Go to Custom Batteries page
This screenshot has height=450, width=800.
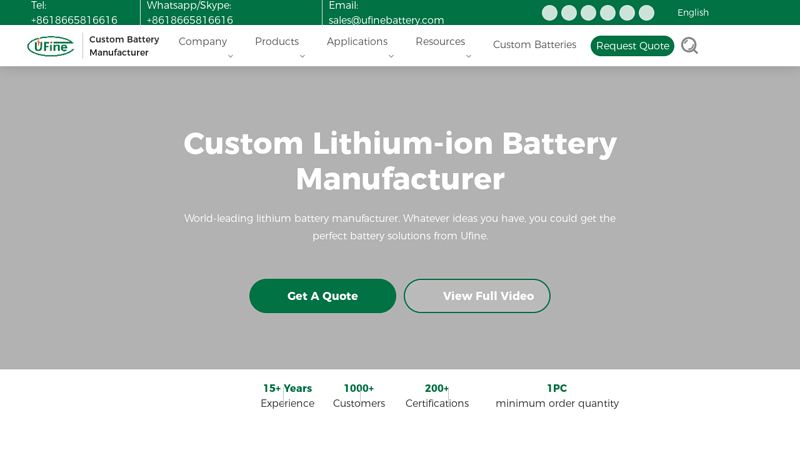click(x=534, y=45)
